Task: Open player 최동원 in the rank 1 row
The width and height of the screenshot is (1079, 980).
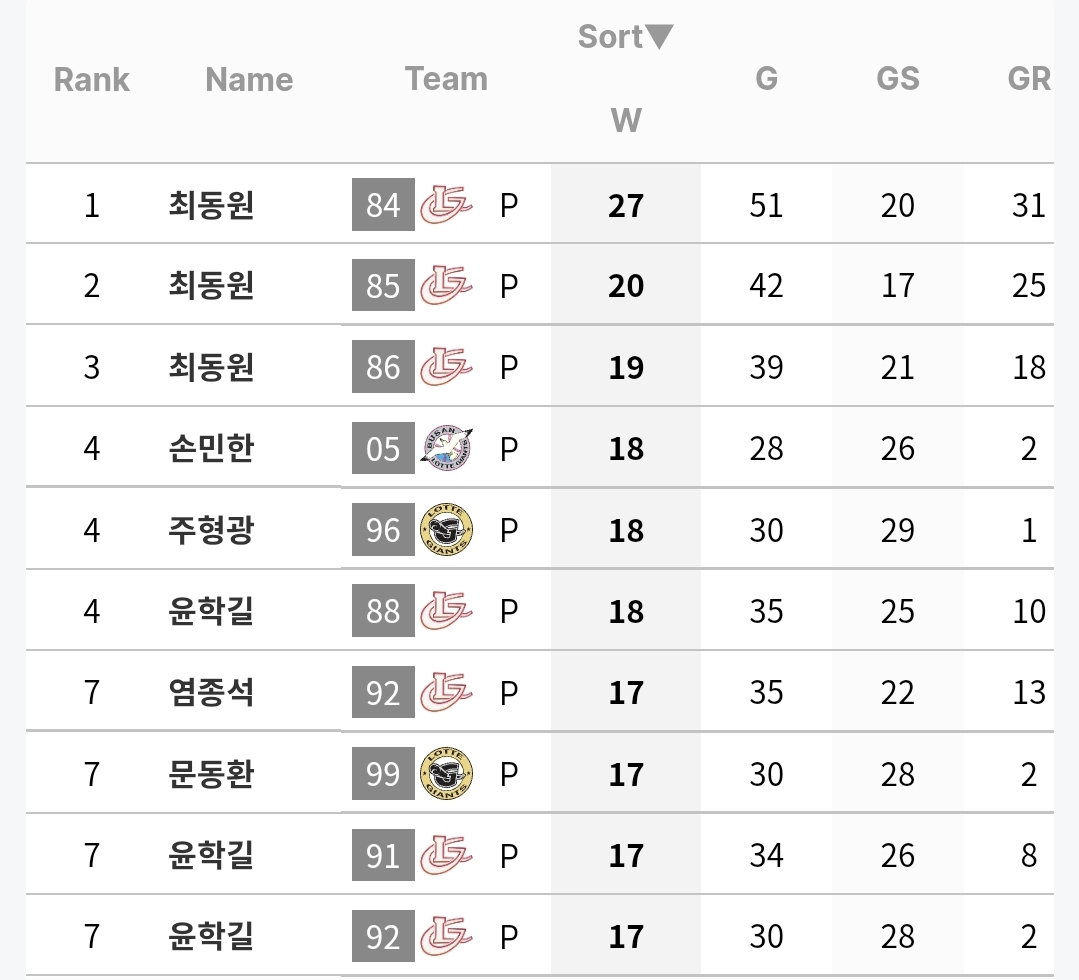Action: [x=211, y=204]
